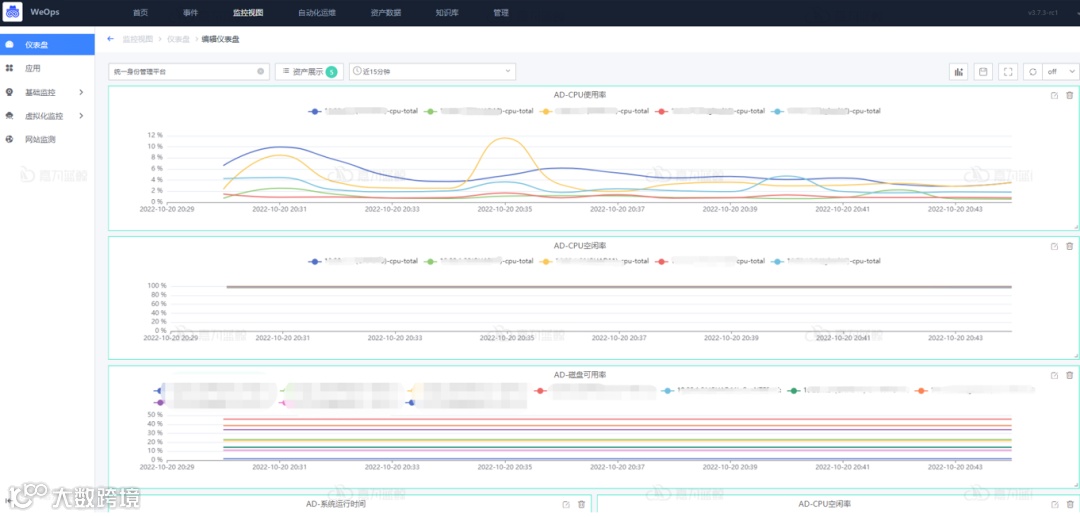Open the 管理 top menu
Screen dimensions: 1080x517
pyautogui.click(x=501, y=12)
